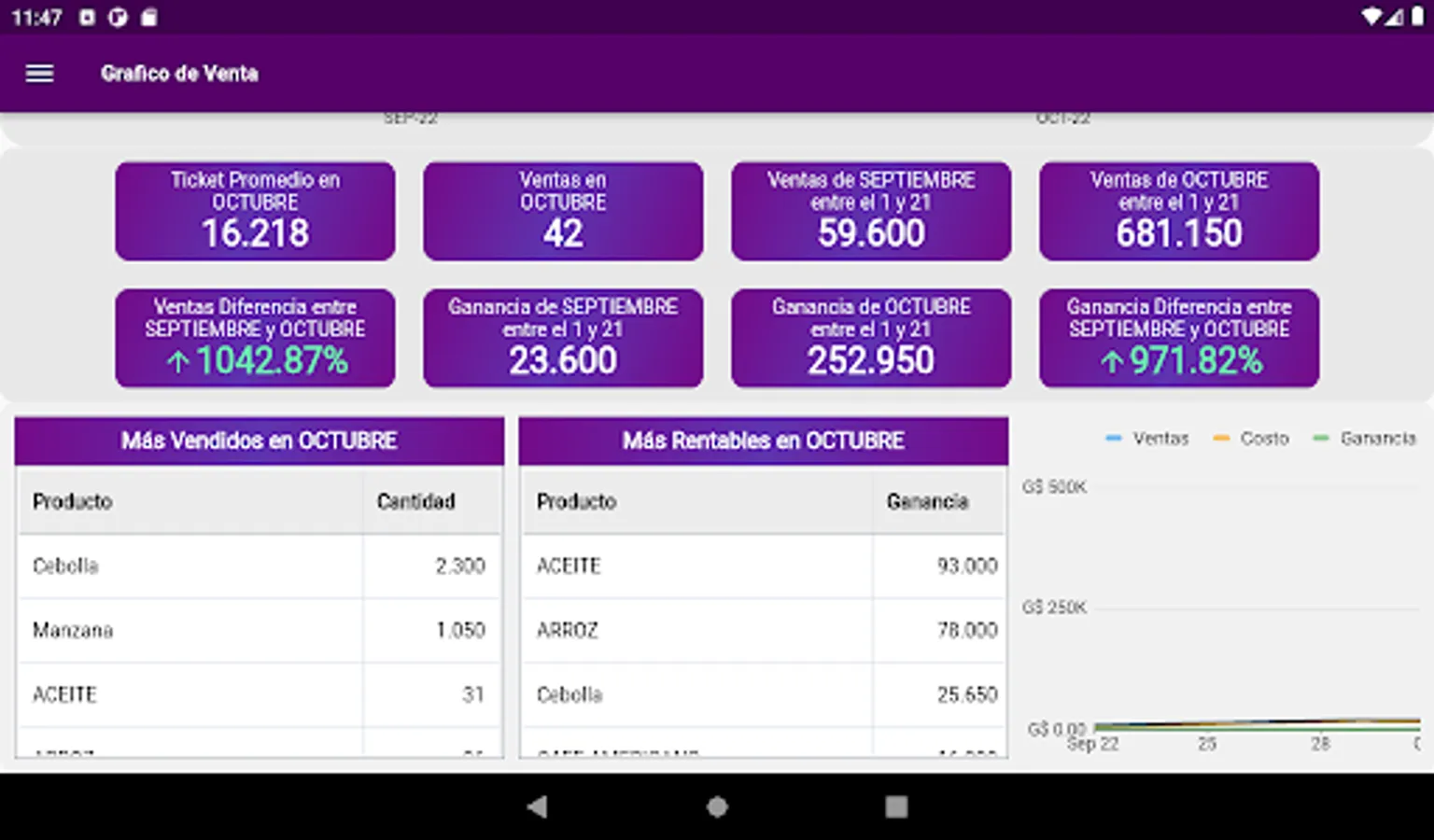The width and height of the screenshot is (1434, 840).
Task: Tap Ganancia Diferencia 971.82% card
Action: pyautogui.click(x=1179, y=338)
